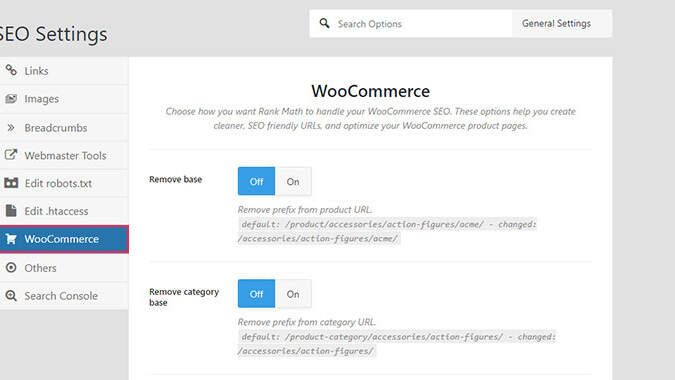Click the Edit .htaccess file icon

tap(11, 210)
